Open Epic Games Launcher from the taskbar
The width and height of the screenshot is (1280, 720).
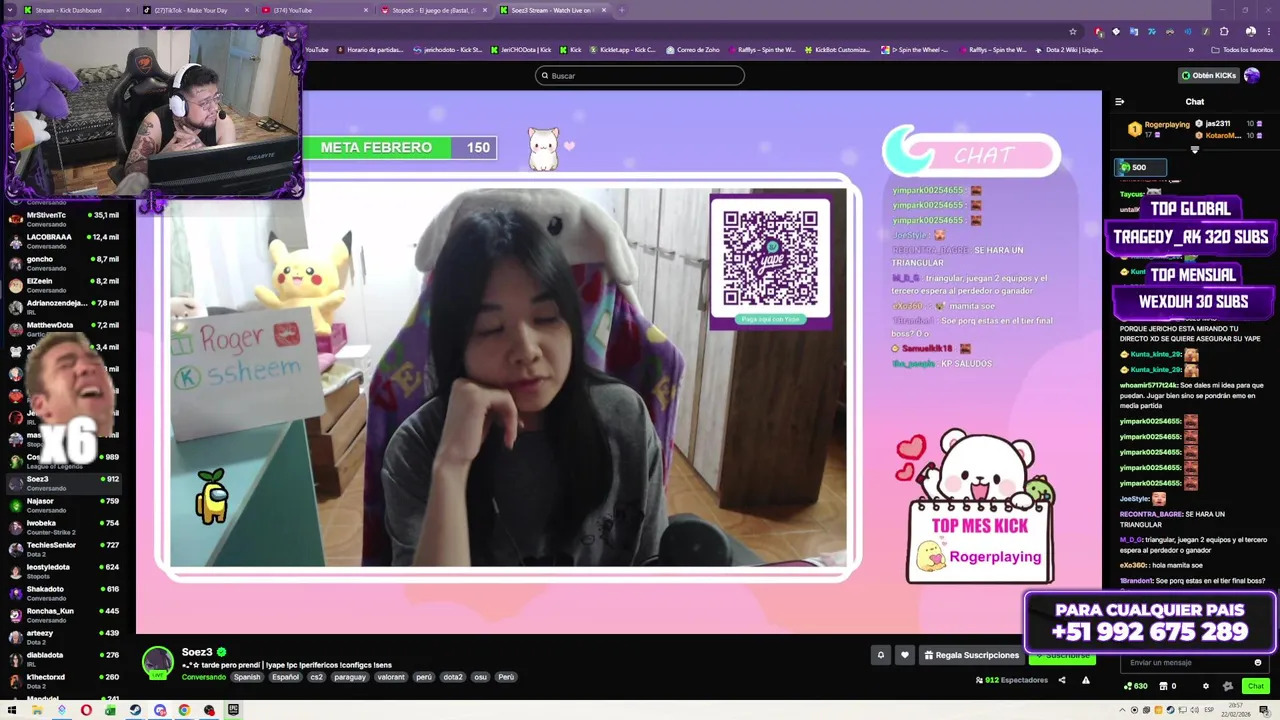click(233, 710)
